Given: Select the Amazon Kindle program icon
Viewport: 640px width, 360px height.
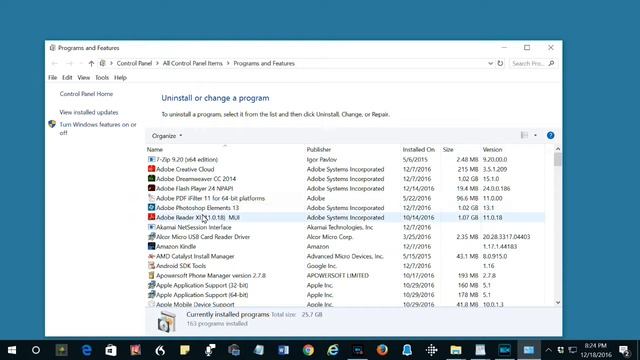Looking at the screenshot, I should click(x=151, y=247).
